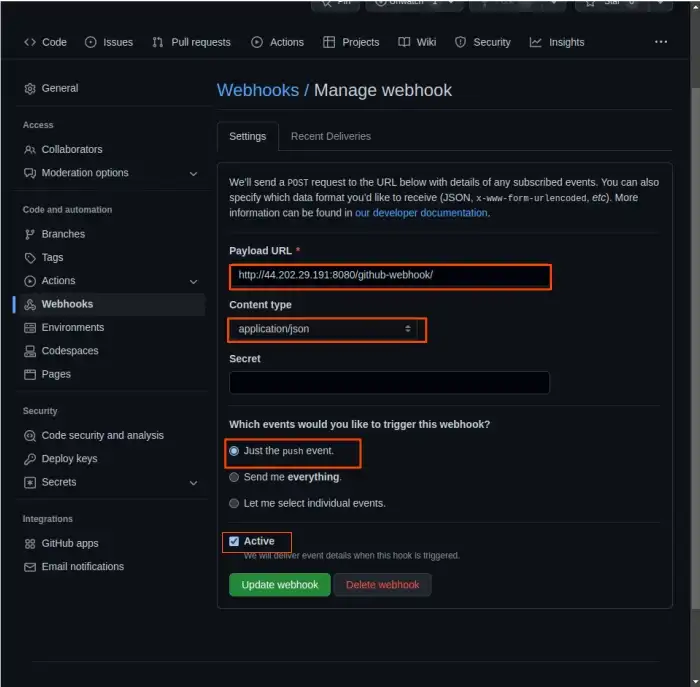
Task: Click the Webhooks icon in sidebar
Action: point(30,304)
